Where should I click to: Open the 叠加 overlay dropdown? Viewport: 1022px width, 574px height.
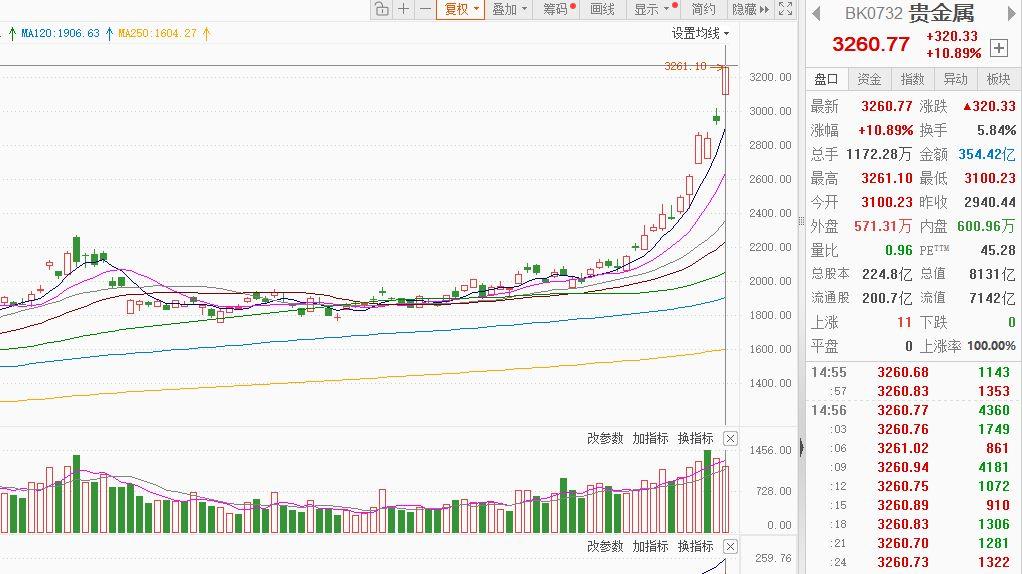click(508, 9)
